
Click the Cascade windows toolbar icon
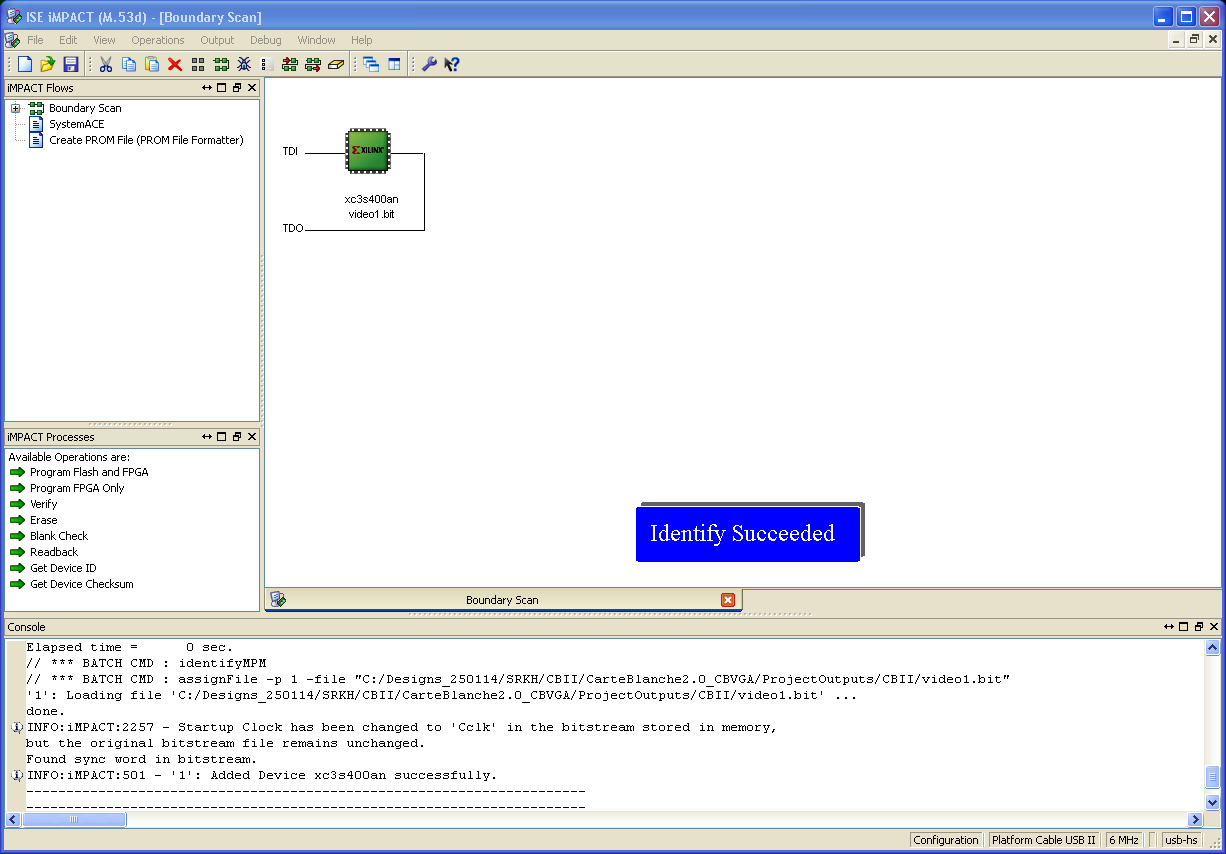click(x=371, y=64)
